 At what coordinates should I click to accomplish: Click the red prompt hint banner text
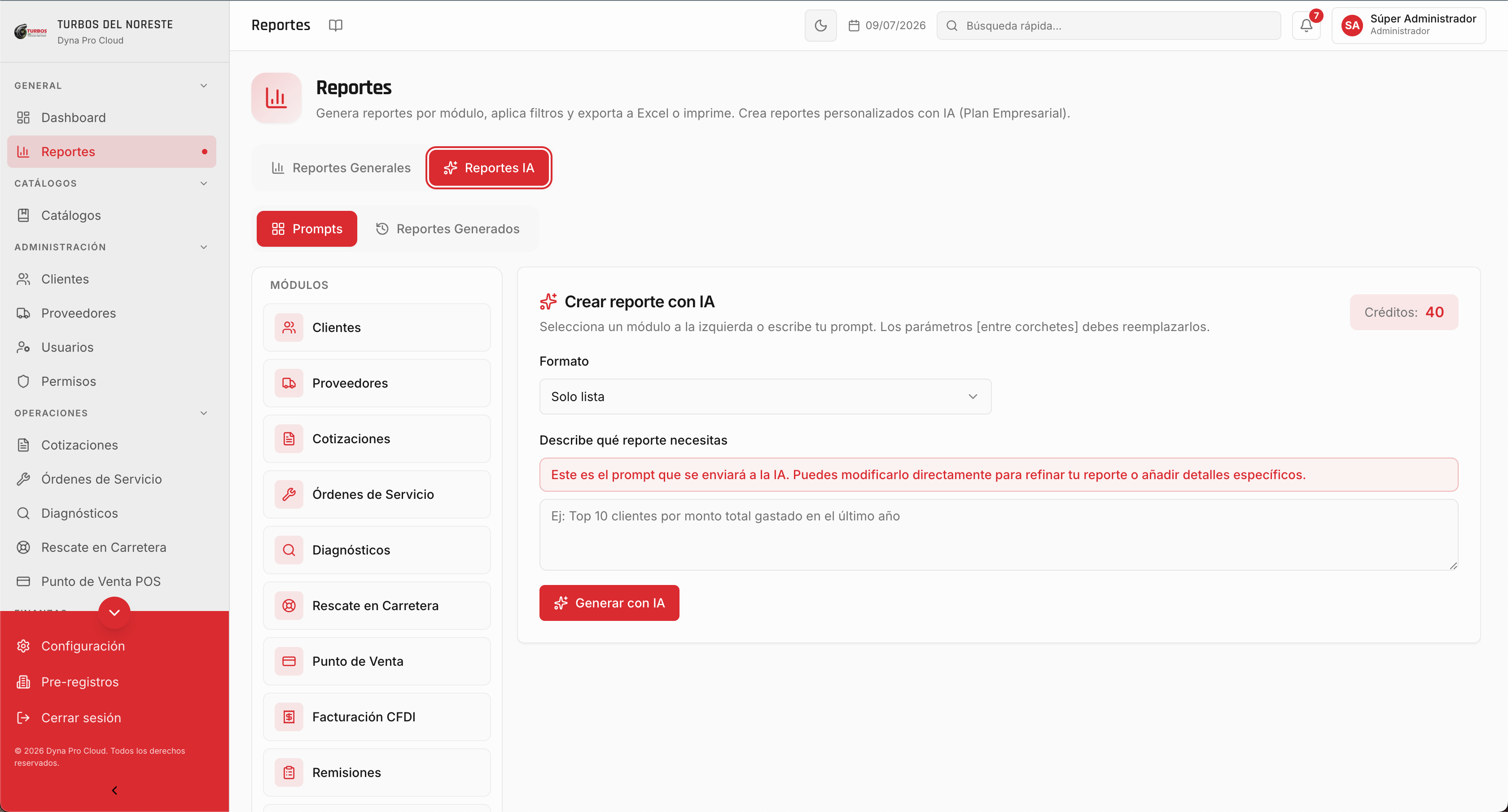pyautogui.click(x=928, y=475)
